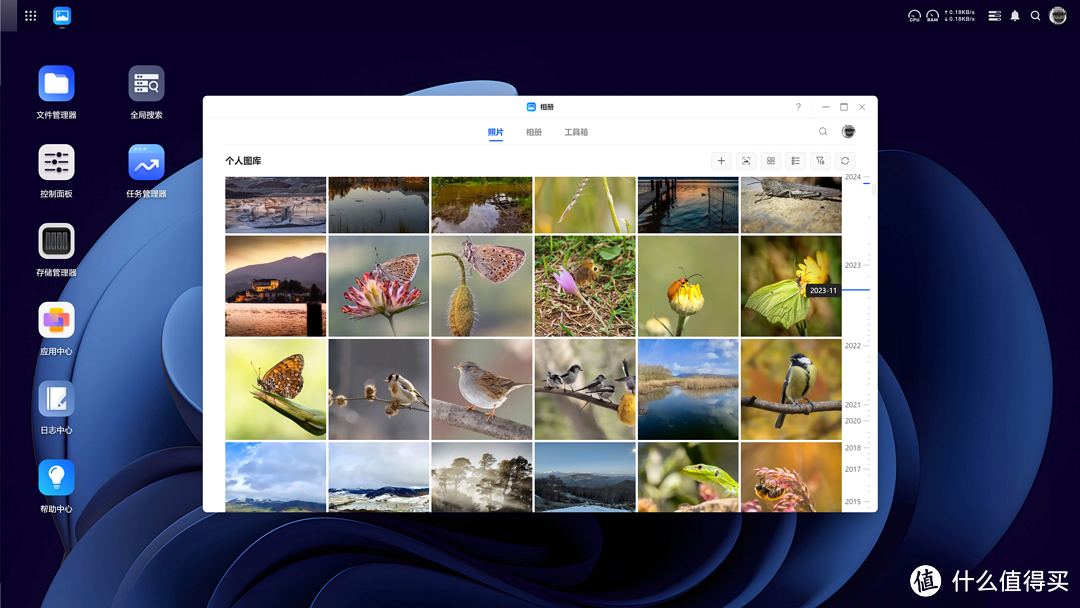This screenshot has width=1080, height=608.
Task: Switch to the 相册 tab
Action: (x=534, y=132)
